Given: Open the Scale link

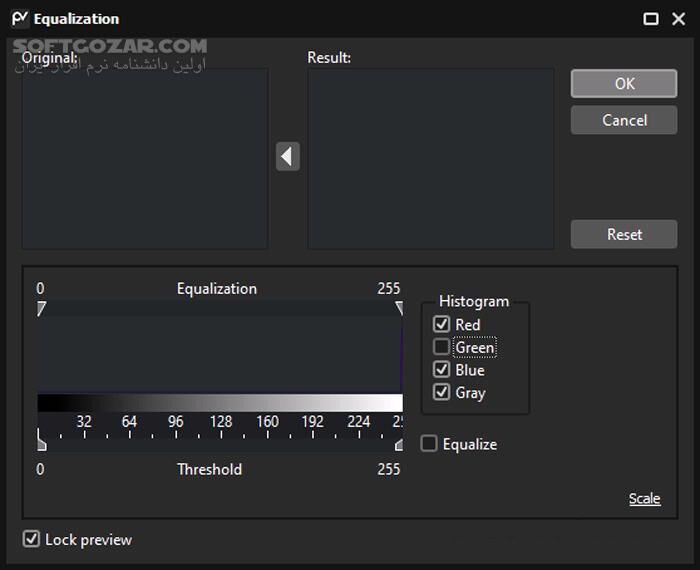Looking at the screenshot, I should click(x=644, y=499).
